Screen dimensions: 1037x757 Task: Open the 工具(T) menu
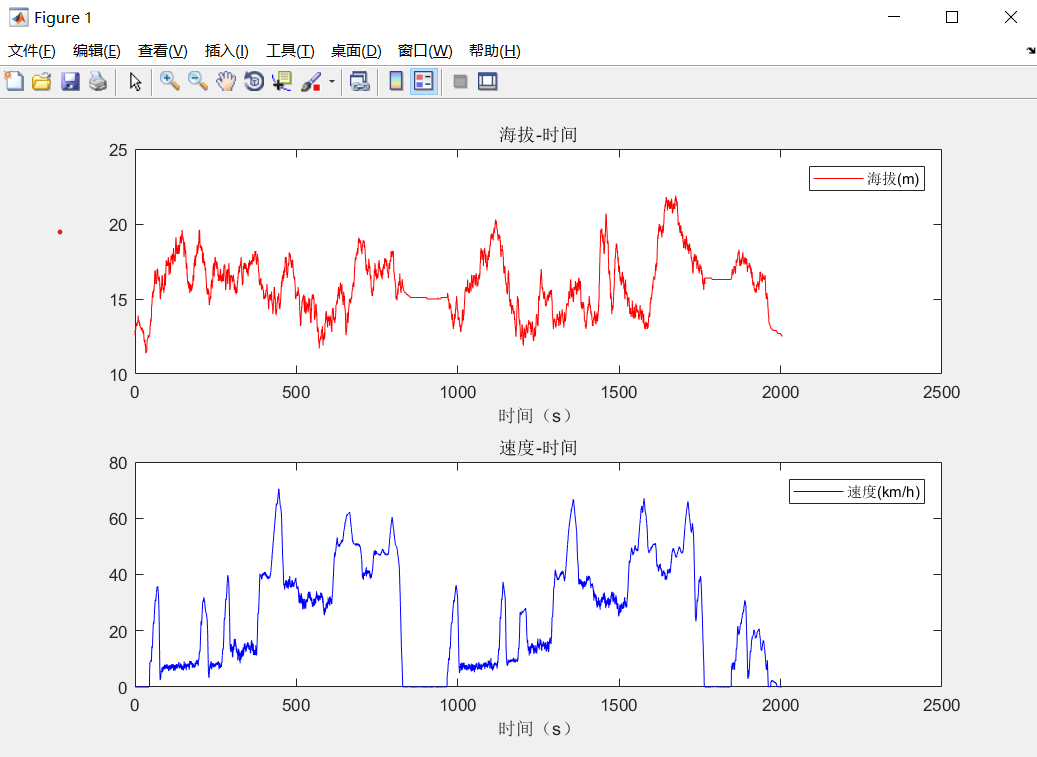[x=290, y=51]
